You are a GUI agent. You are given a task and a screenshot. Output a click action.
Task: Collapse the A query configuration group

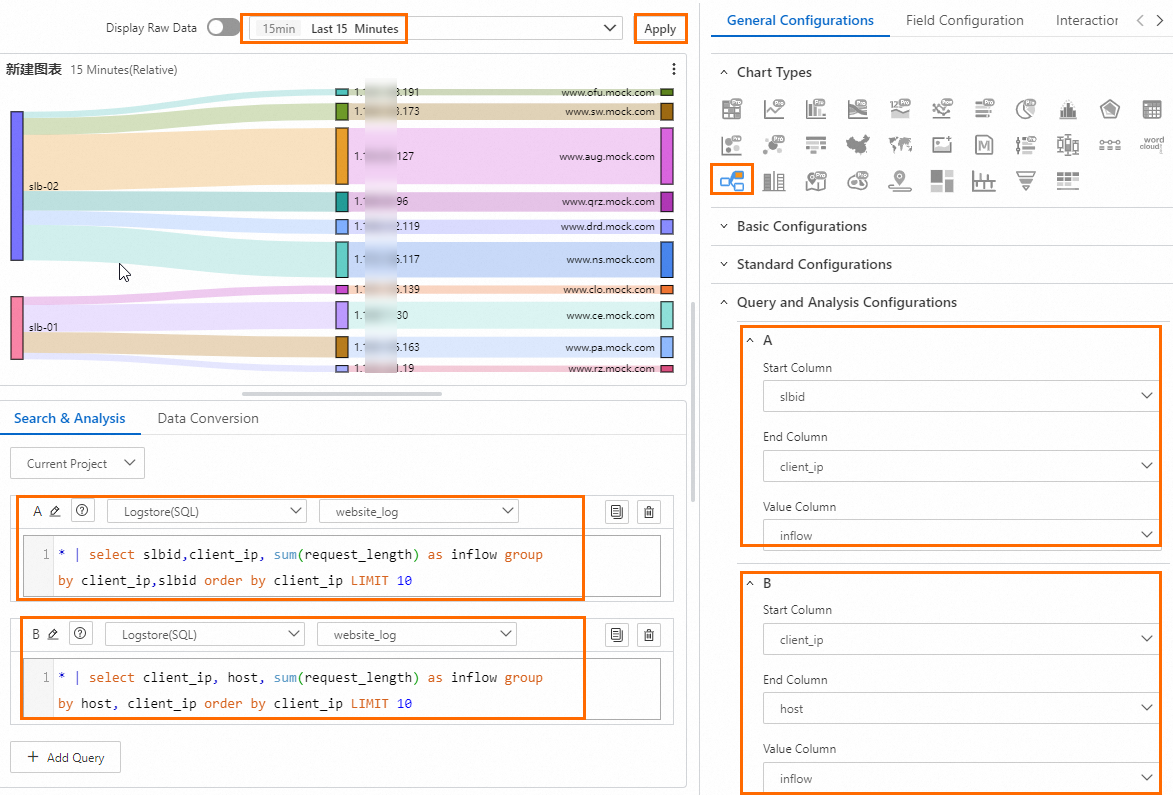point(750,340)
